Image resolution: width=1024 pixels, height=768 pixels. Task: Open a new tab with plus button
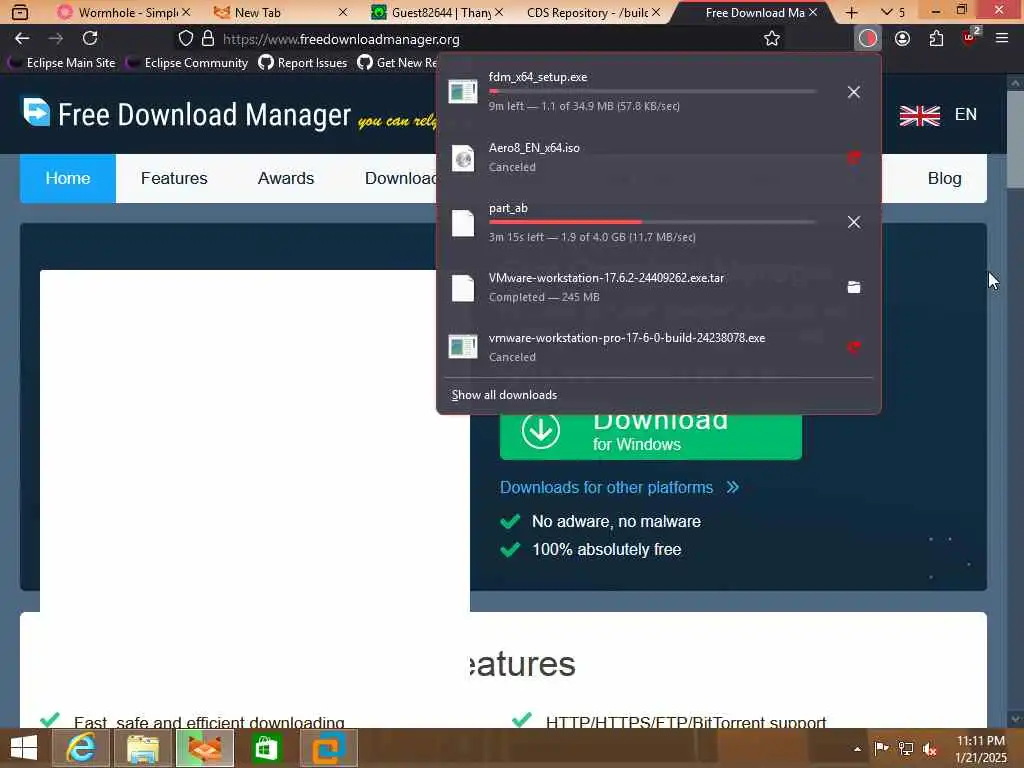click(x=852, y=12)
